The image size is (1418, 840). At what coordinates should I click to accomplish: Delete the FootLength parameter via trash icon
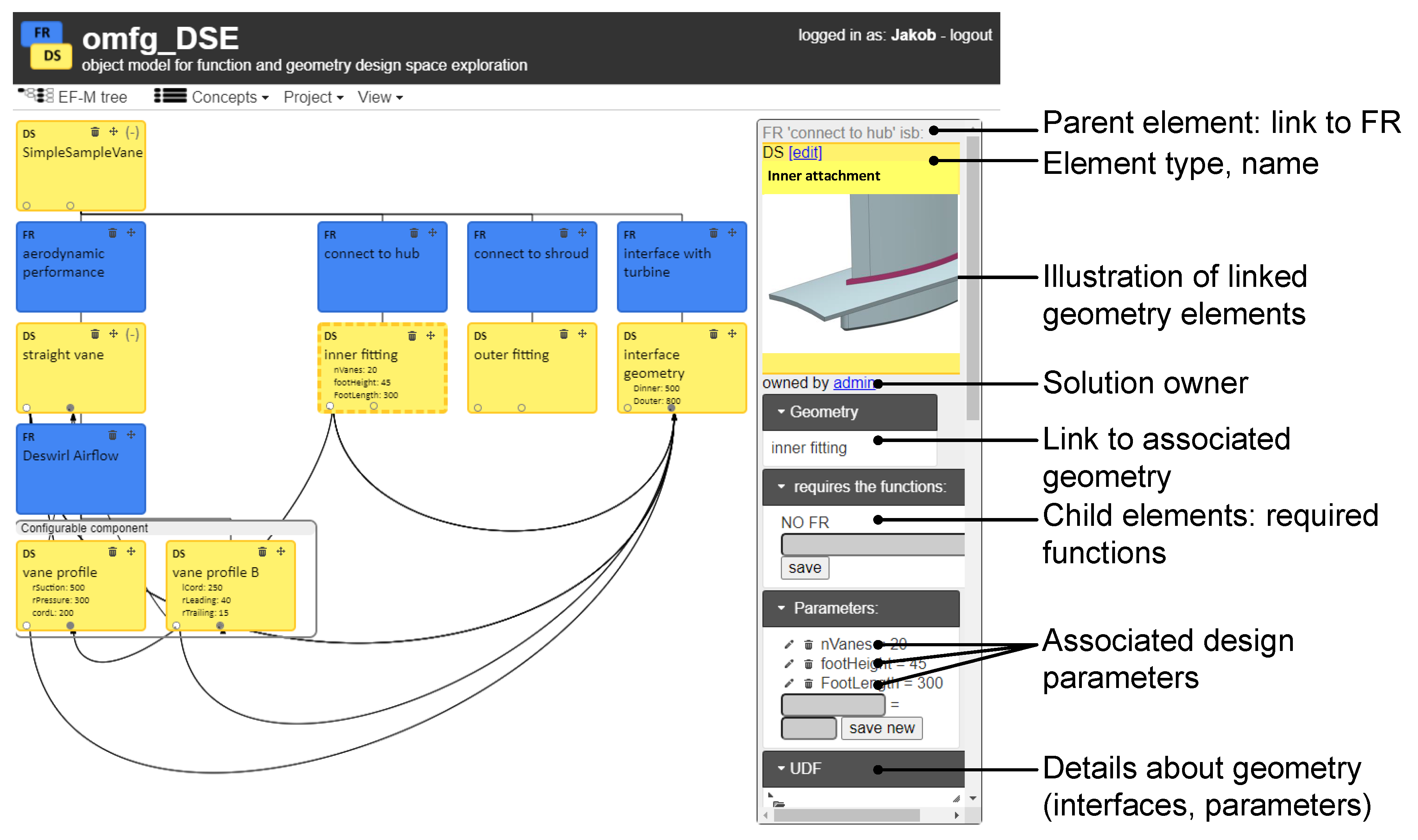[x=809, y=683]
